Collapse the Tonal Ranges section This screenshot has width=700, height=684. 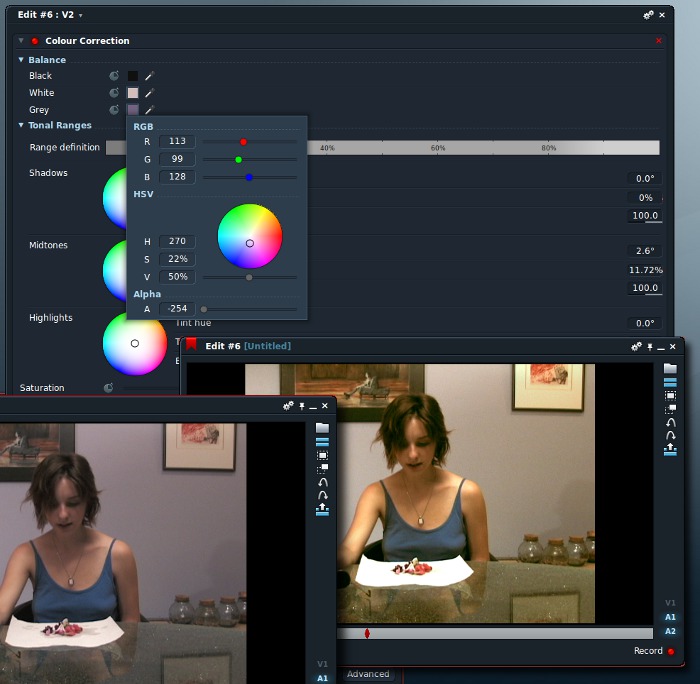[x=21, y=126]
